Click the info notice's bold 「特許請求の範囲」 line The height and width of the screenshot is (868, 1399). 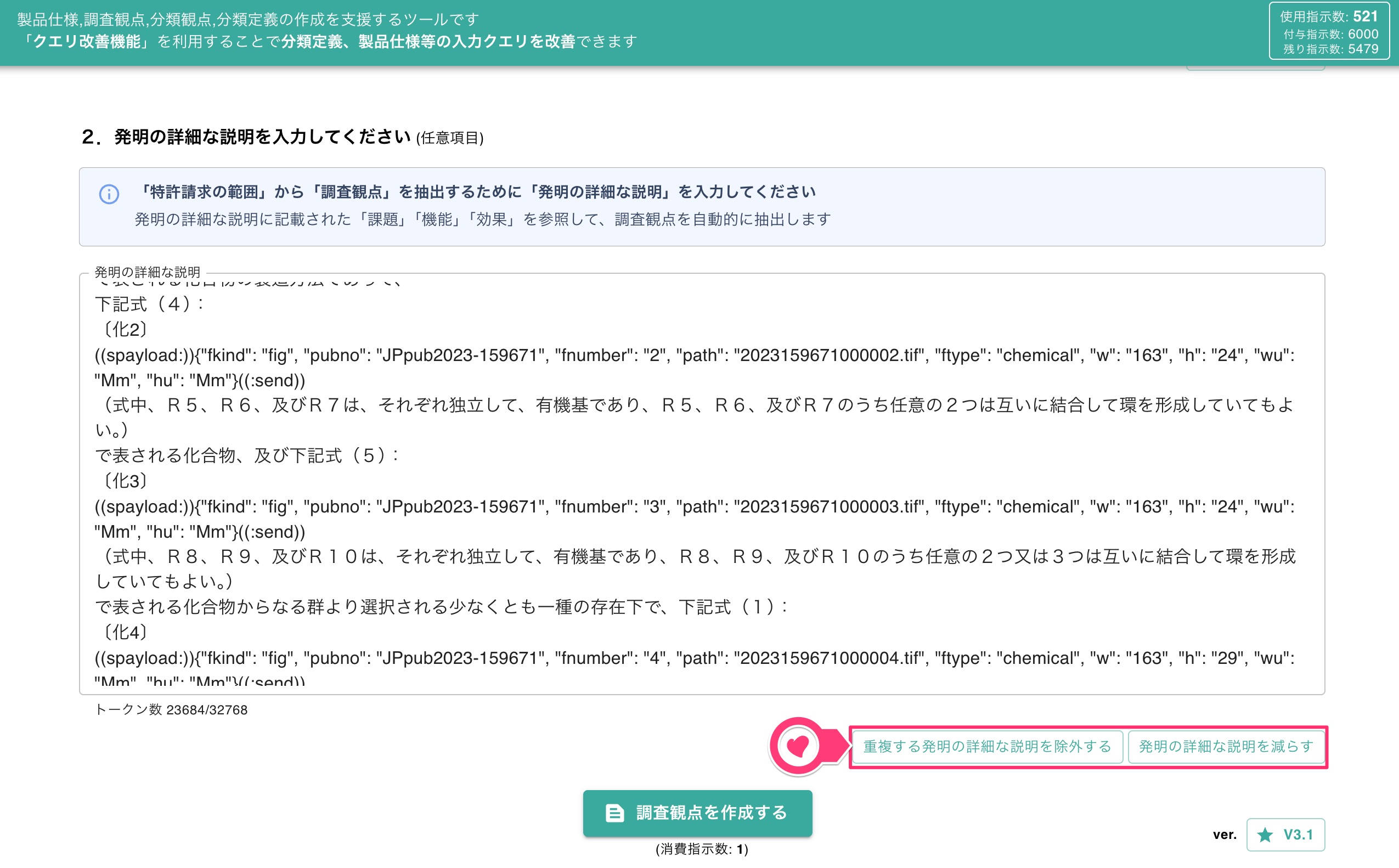coord(476,191)
